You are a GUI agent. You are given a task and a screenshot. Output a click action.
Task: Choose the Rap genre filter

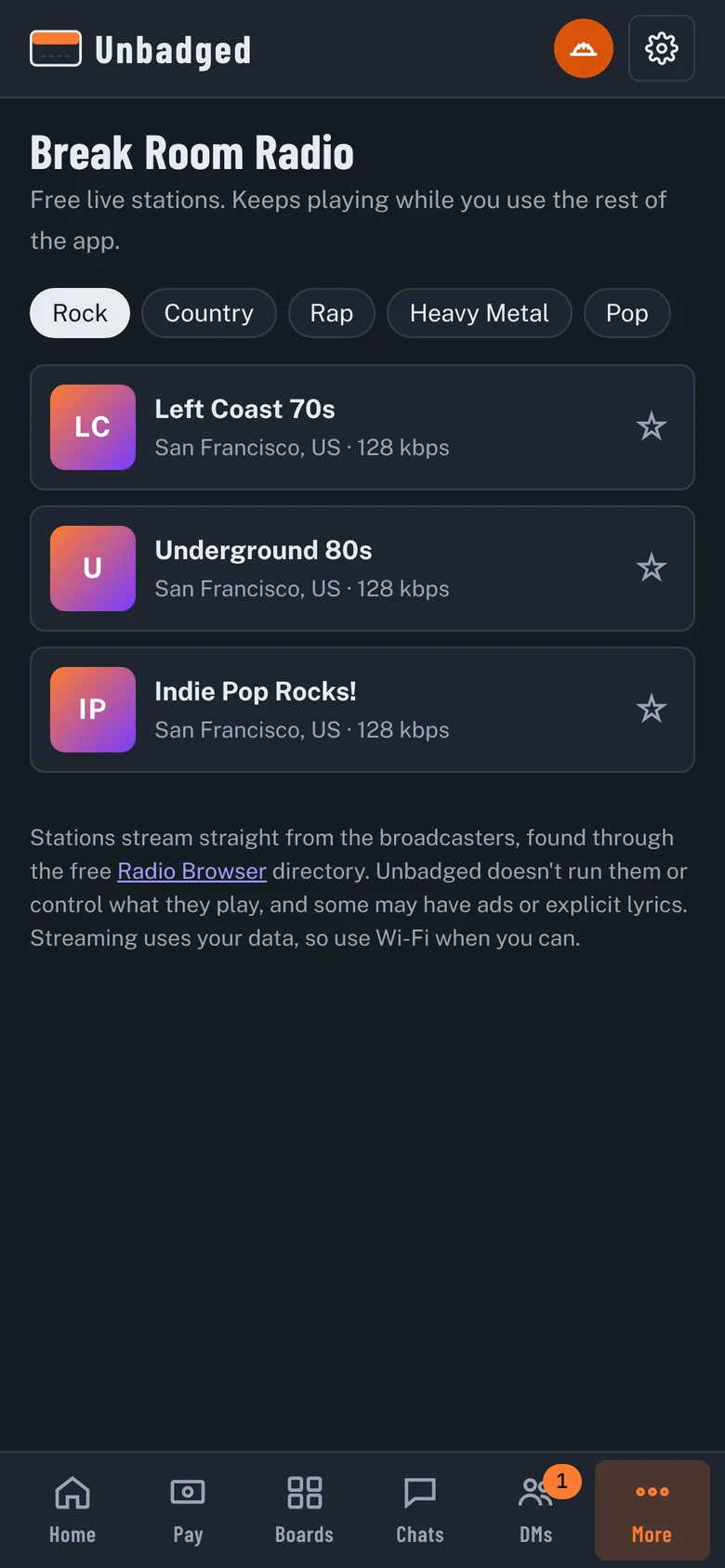[x=332, y=313]
